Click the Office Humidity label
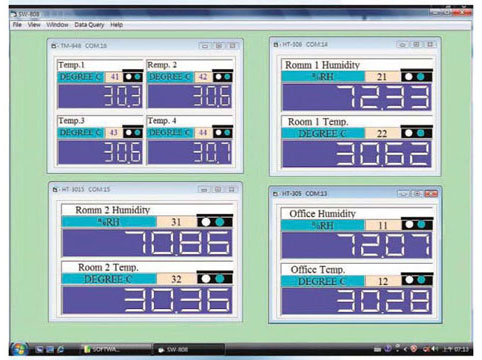Image resolution: width=482 pixels, height=360 pixels. pyautogui.click(x=322, y=214)
